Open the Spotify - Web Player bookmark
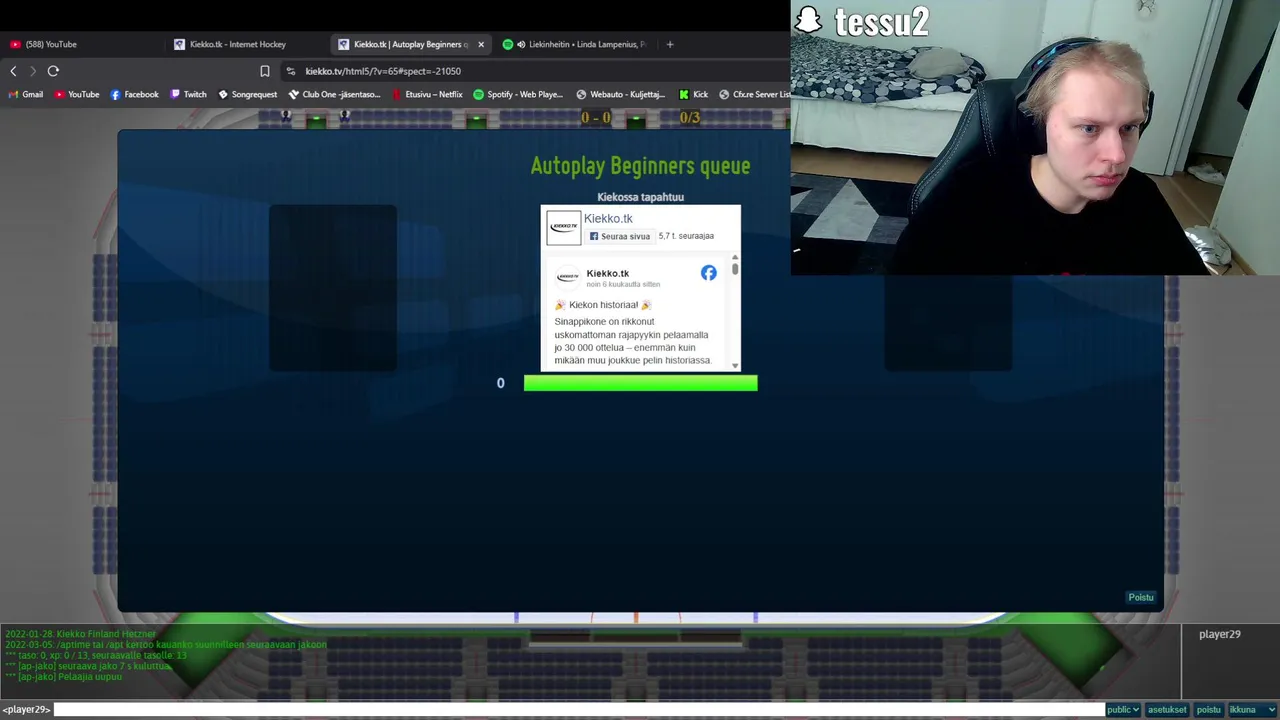This screenshot has width=1280, height=720. [x=518, y=94]
